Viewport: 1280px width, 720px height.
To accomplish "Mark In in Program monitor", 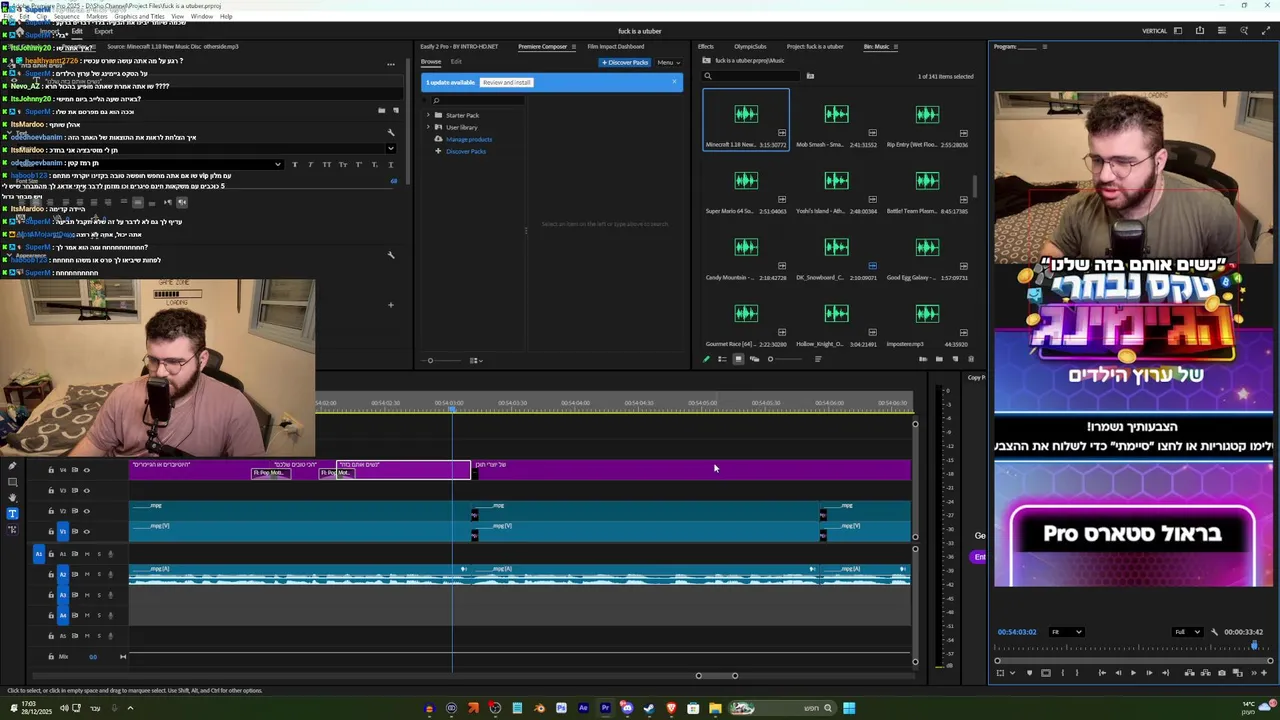I will (x=1062, y=673).
